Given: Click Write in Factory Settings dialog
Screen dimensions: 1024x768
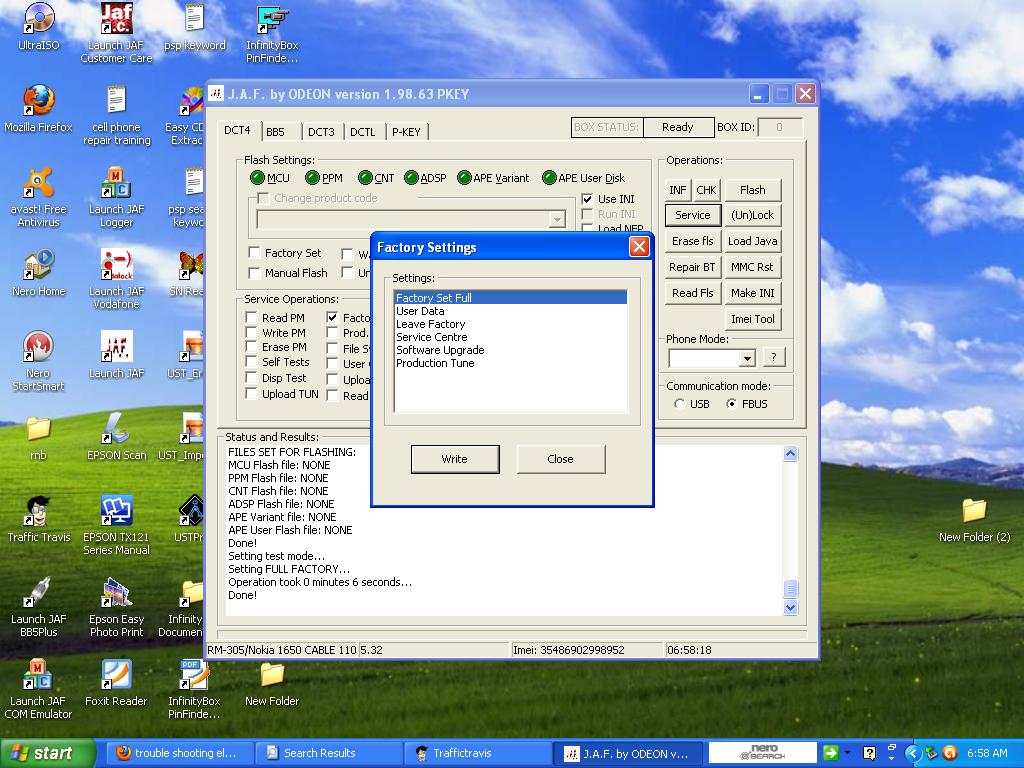Looking at the screenshot, I should coord(455,459).
